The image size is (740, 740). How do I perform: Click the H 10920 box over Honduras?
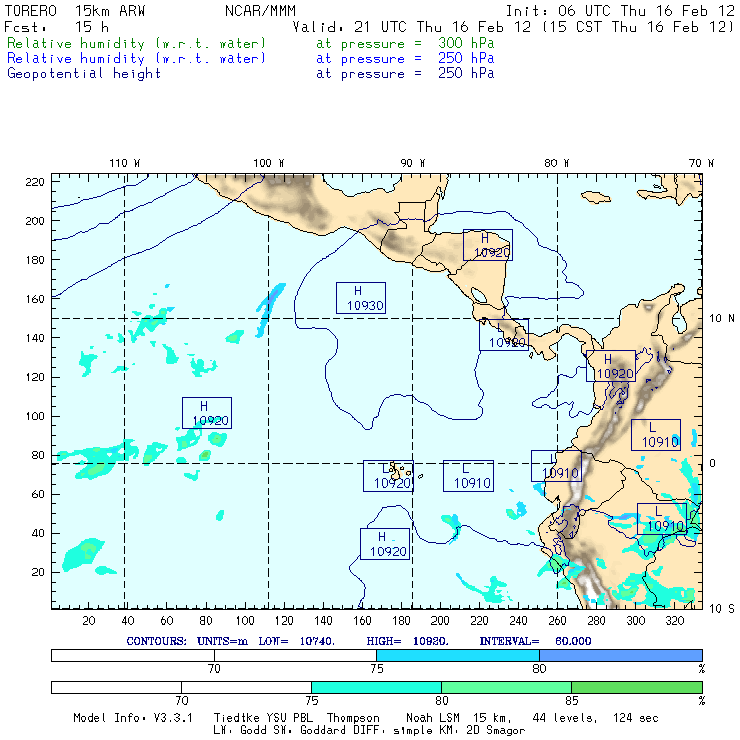click(488, 245)
